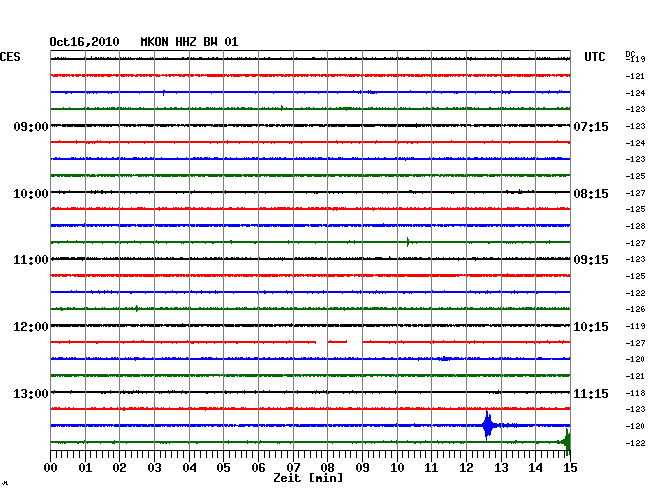Click minute 06 on the time axis
This screenshot has height=494, width=650.
point(258,468)
